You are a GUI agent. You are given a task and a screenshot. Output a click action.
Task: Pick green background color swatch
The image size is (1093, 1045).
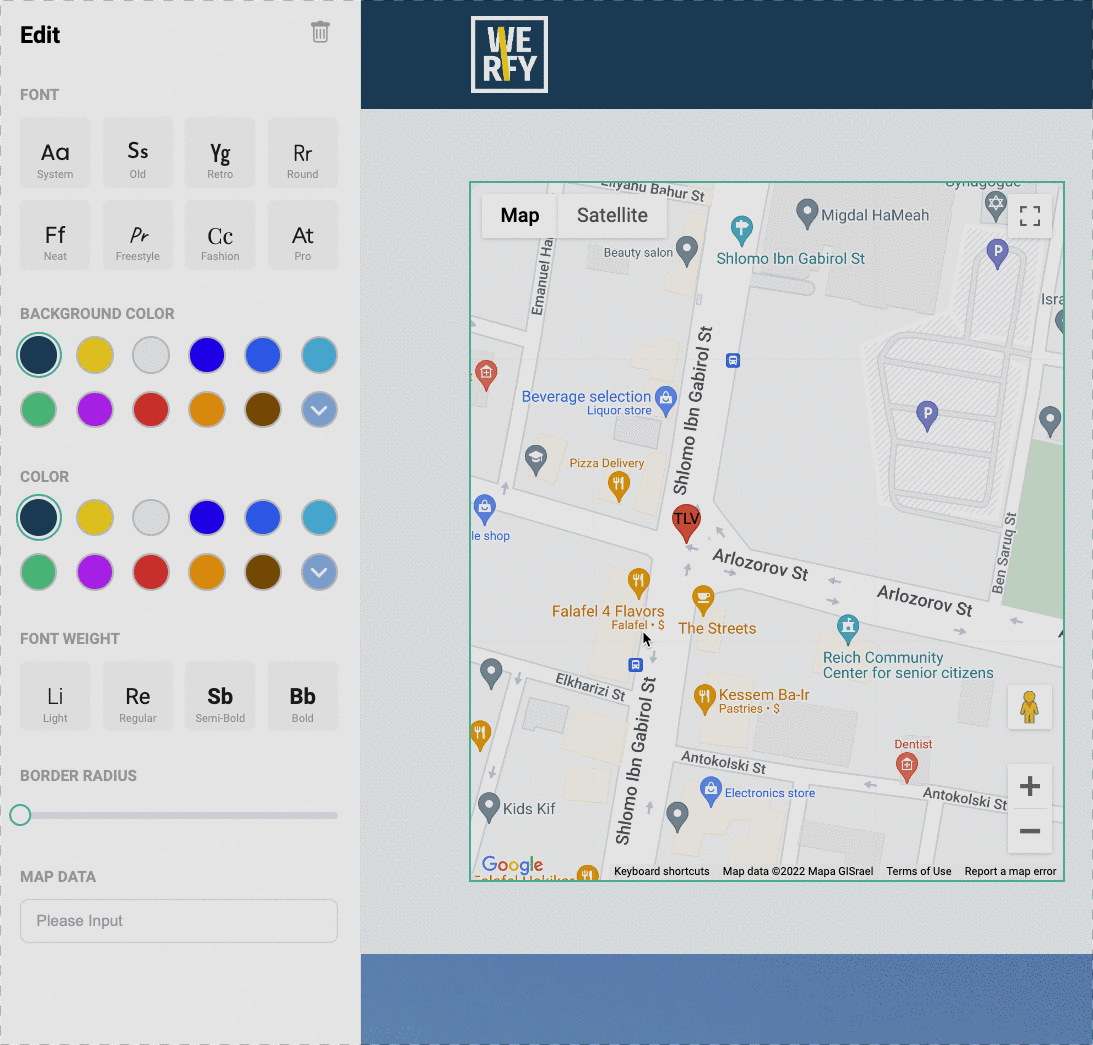[38, 410]
